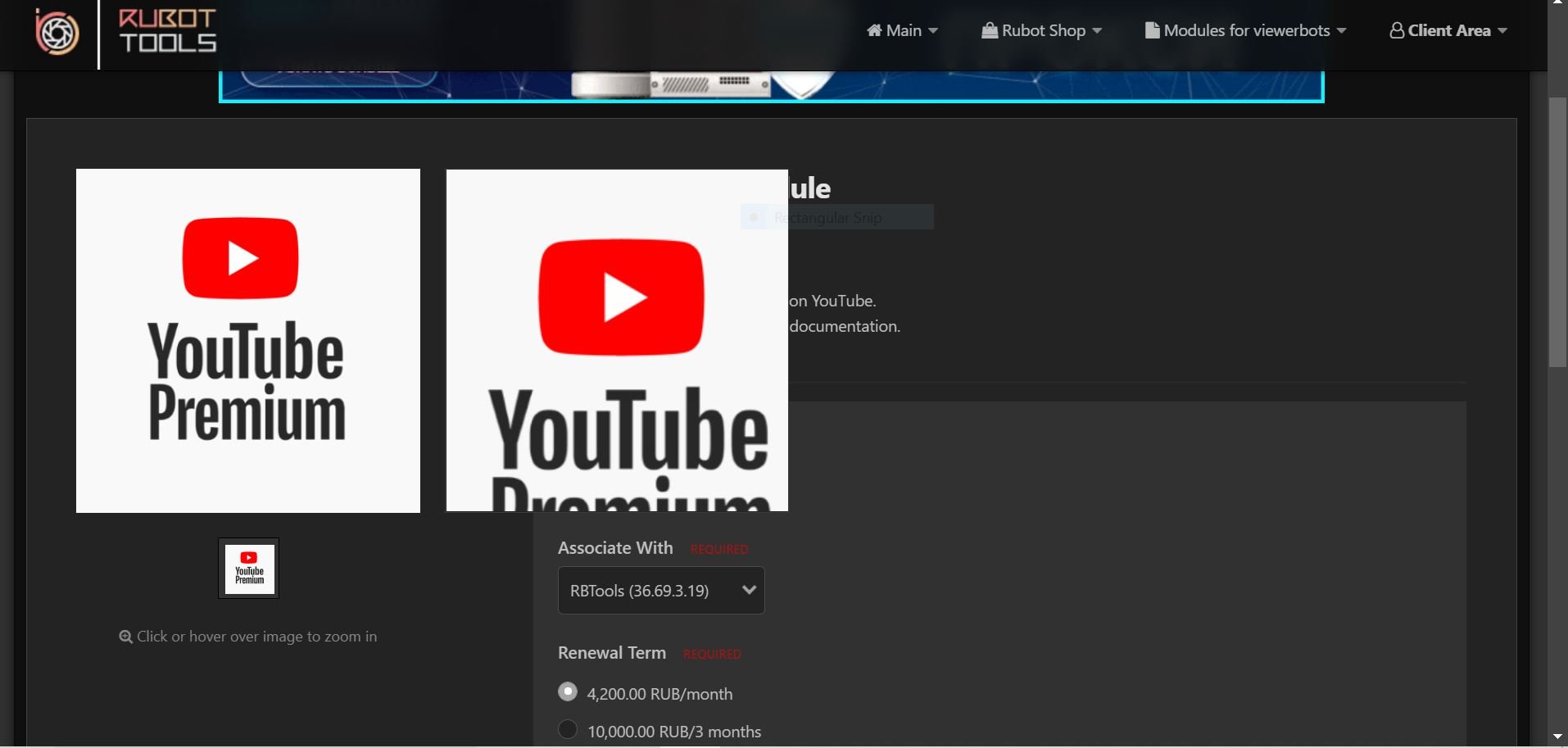The height and width of the screenshot is (748, 1568).
Task: Click the page vertical scrollbar thumb
Action: click(x=1557, y=232)
